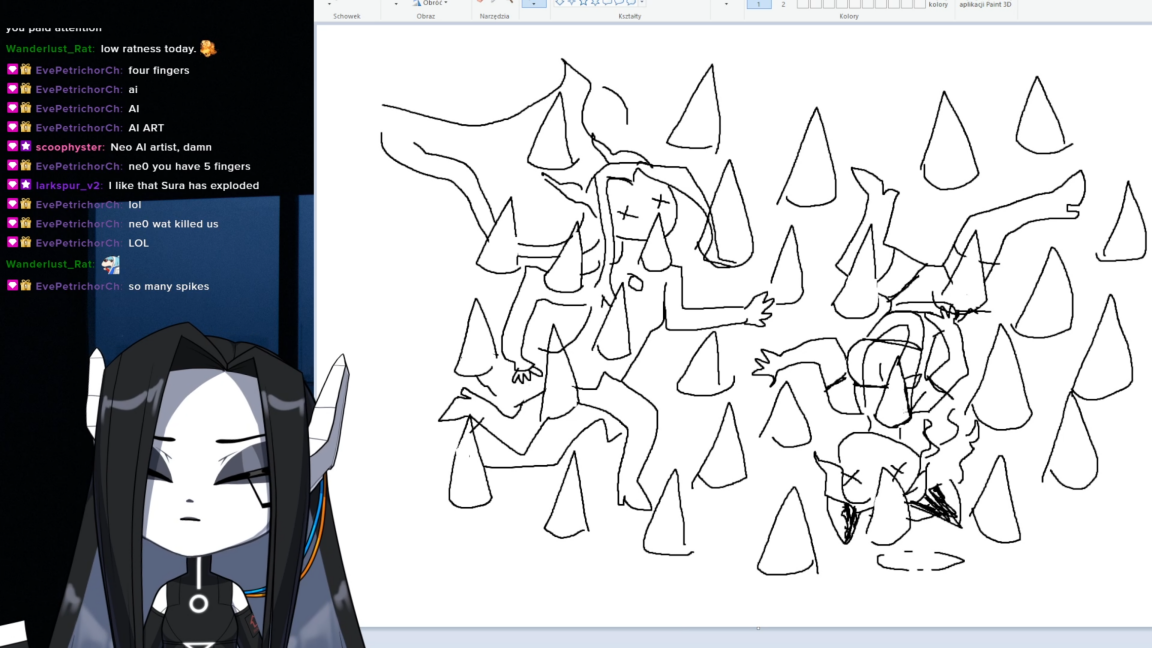1152x648 pixels.
Task: Click EvePetrichorCh name beside 'so many spikes'
Action: point(78,287)
